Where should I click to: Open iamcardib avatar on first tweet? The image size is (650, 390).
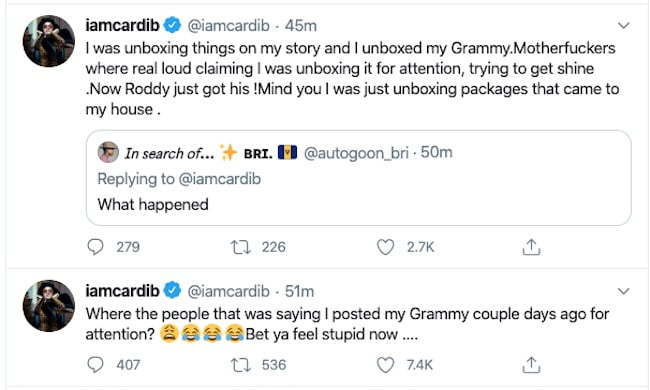49,41
